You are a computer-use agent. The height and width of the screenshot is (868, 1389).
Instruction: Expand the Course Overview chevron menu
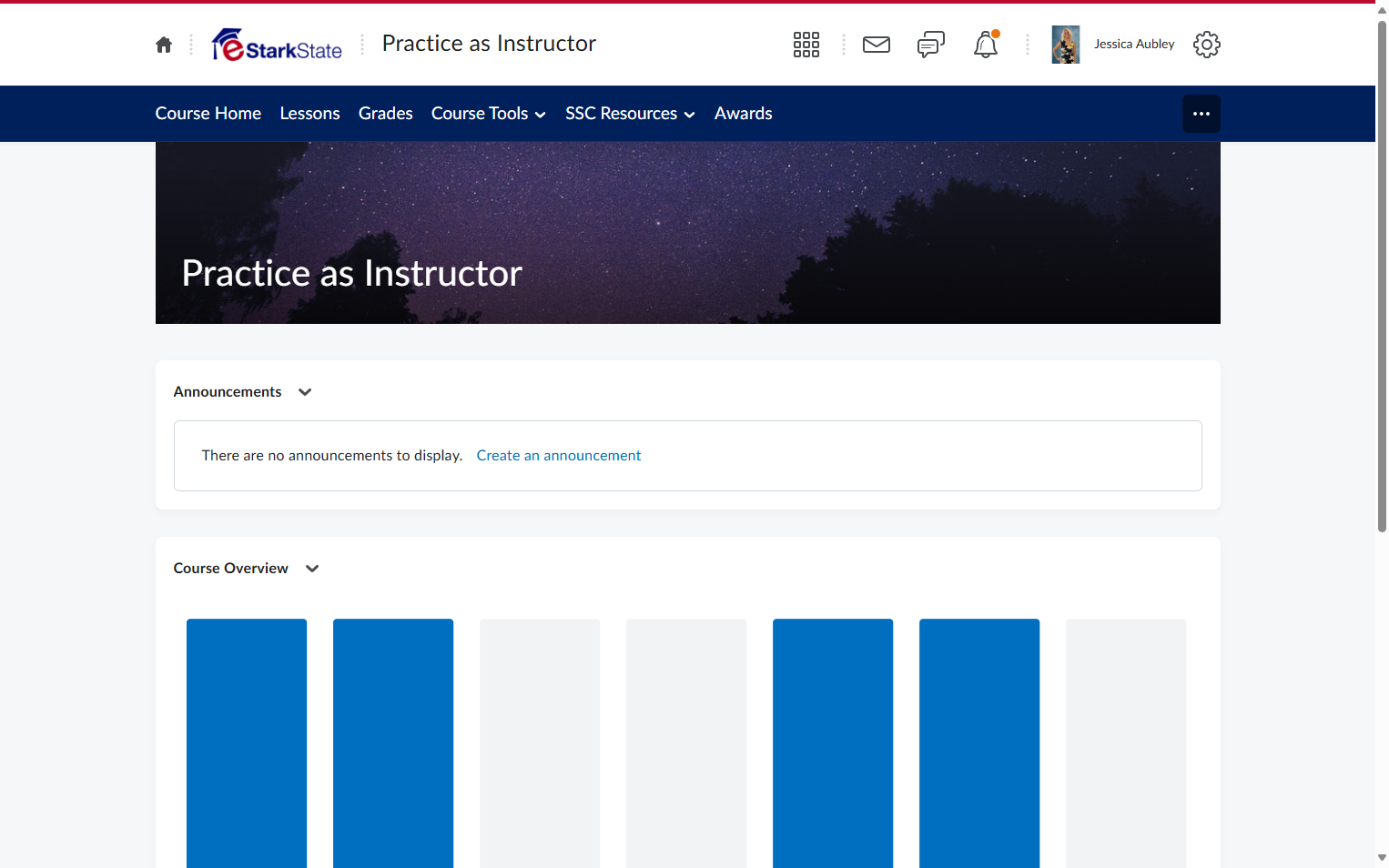[x=312, y=569]
